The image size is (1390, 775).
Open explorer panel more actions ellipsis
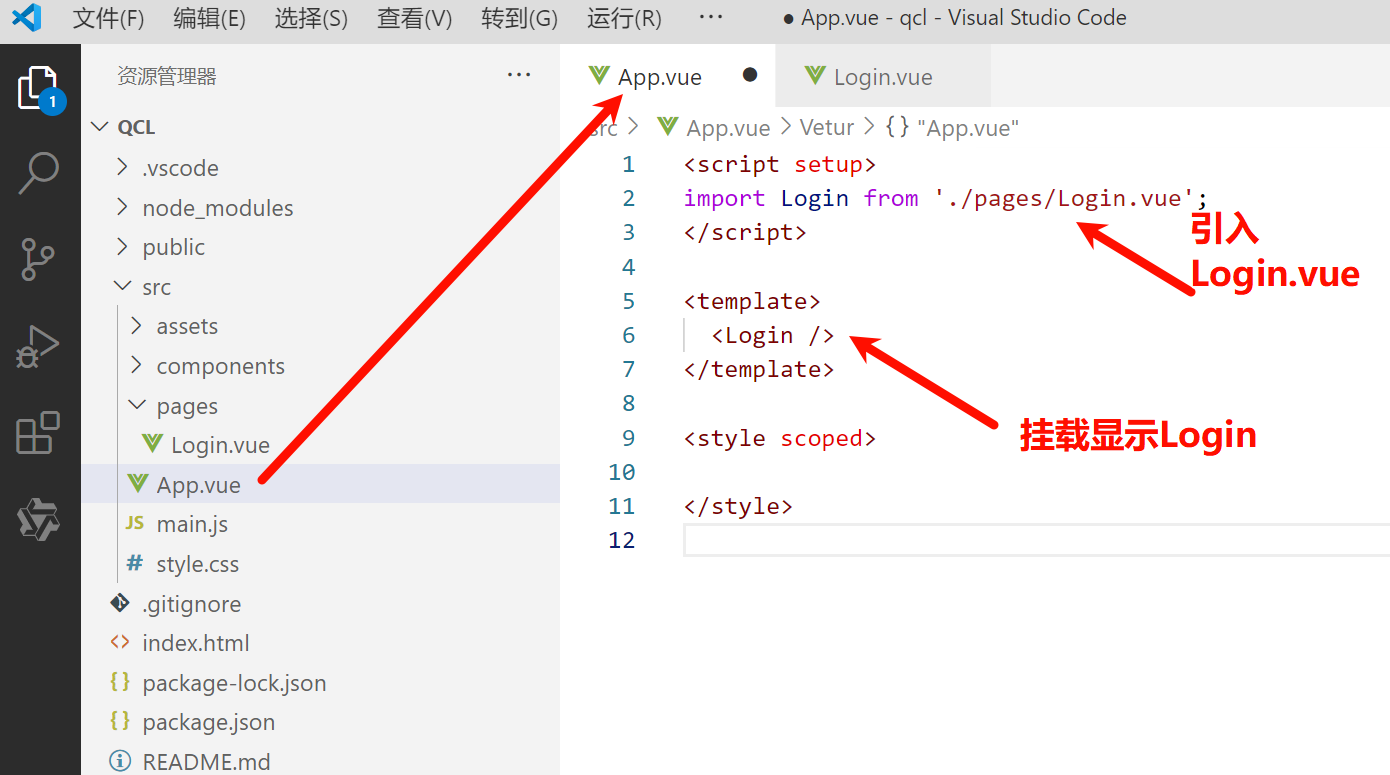click(519, 75)
